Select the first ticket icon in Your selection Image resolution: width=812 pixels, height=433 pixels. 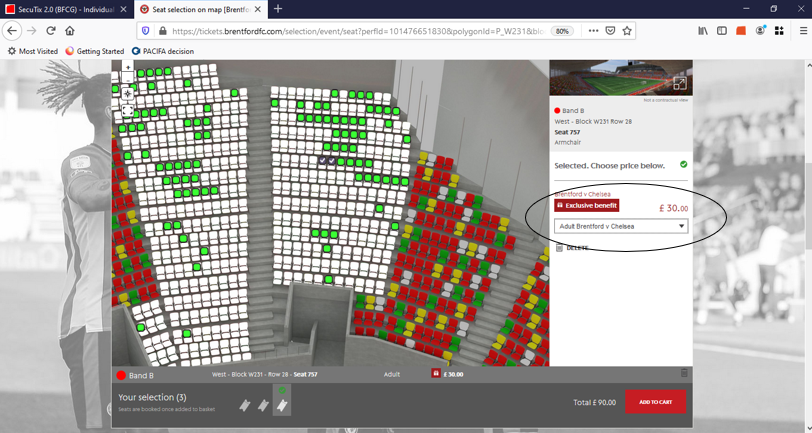[x=244, y=405]
